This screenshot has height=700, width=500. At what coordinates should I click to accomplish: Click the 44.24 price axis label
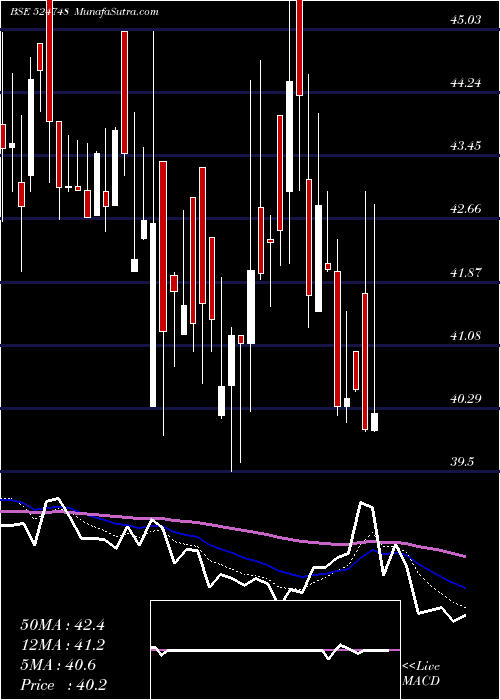(x=468, y=83)
